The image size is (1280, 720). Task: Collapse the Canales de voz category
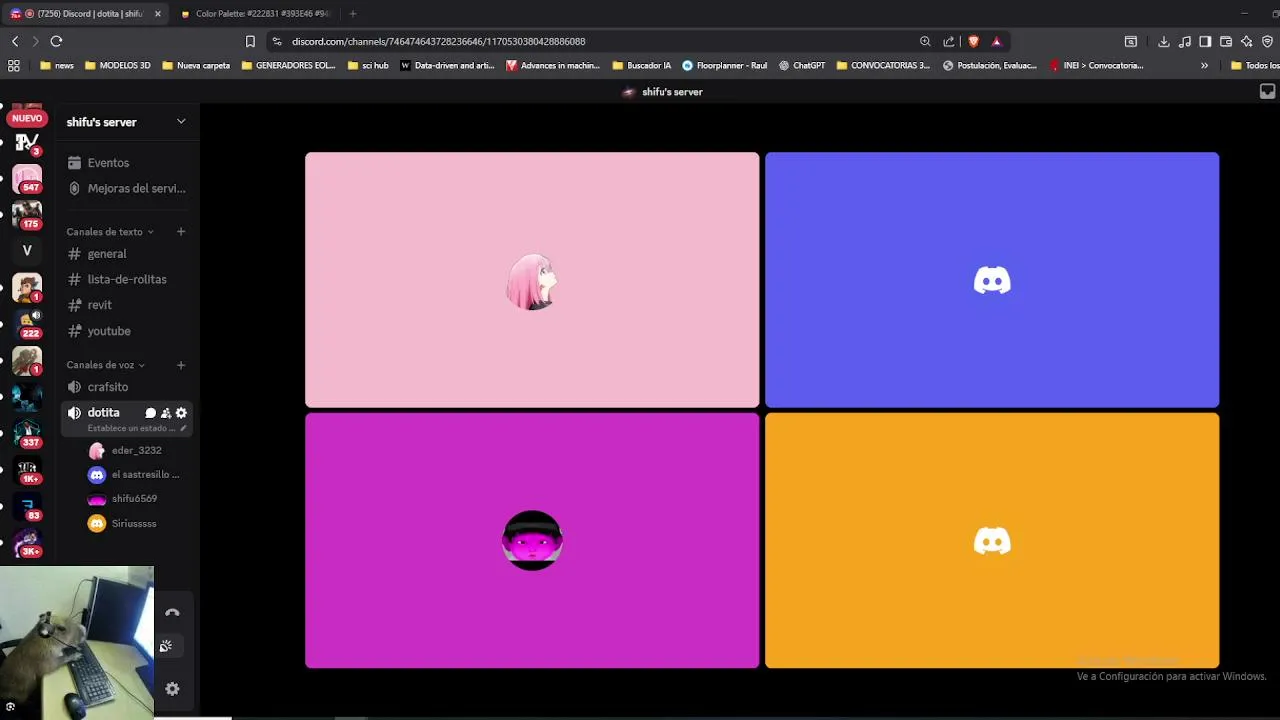[105, 365]
